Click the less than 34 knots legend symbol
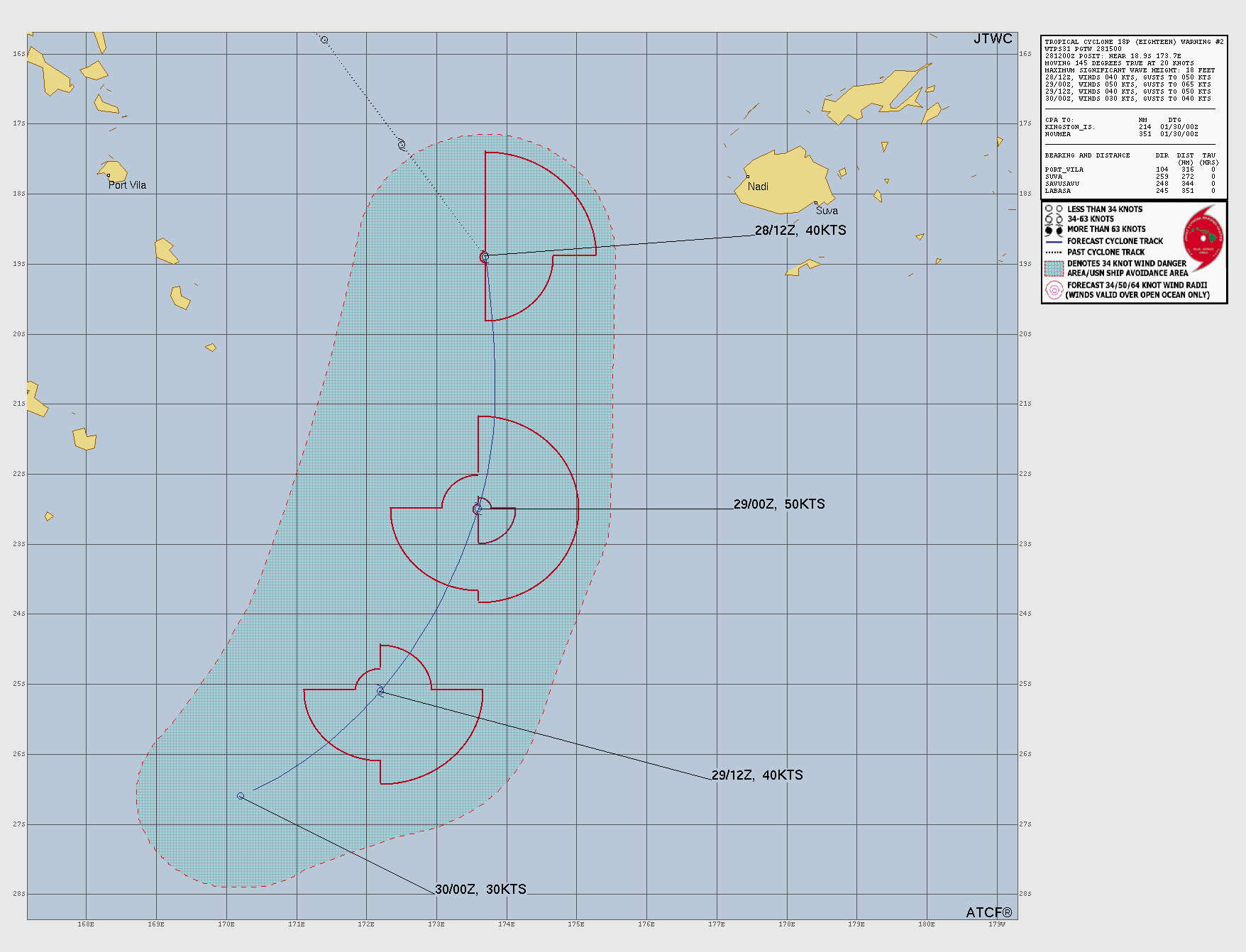The width and height of the screenshot is (1246, 952). (x=1054, y=209)
